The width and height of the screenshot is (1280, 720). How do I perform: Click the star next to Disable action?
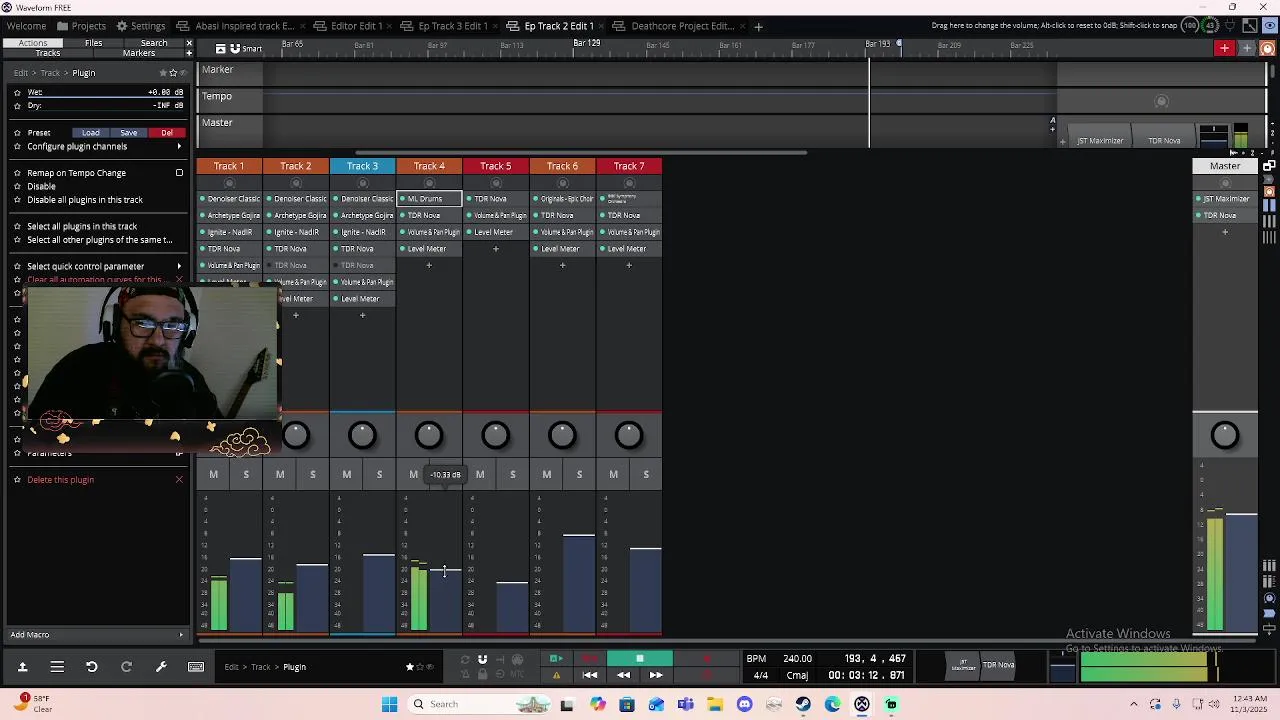pyautogui.click(x=17, y=186)
